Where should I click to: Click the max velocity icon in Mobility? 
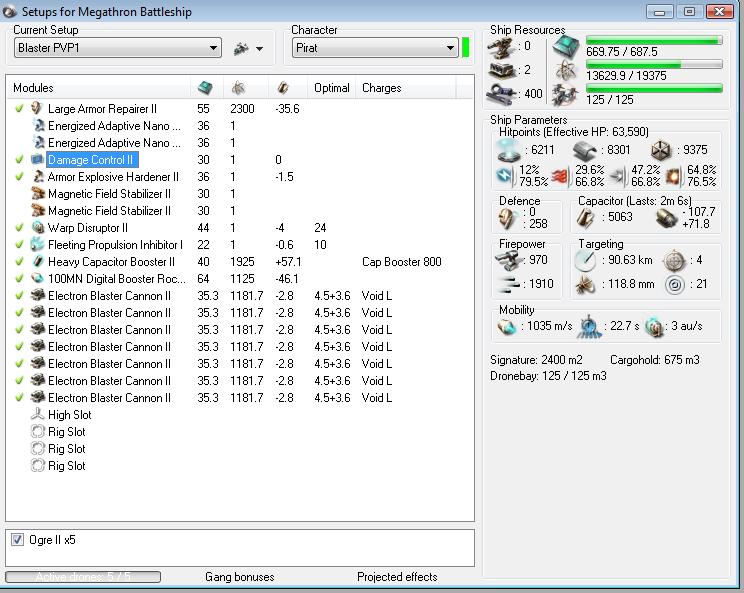point(507,326)
